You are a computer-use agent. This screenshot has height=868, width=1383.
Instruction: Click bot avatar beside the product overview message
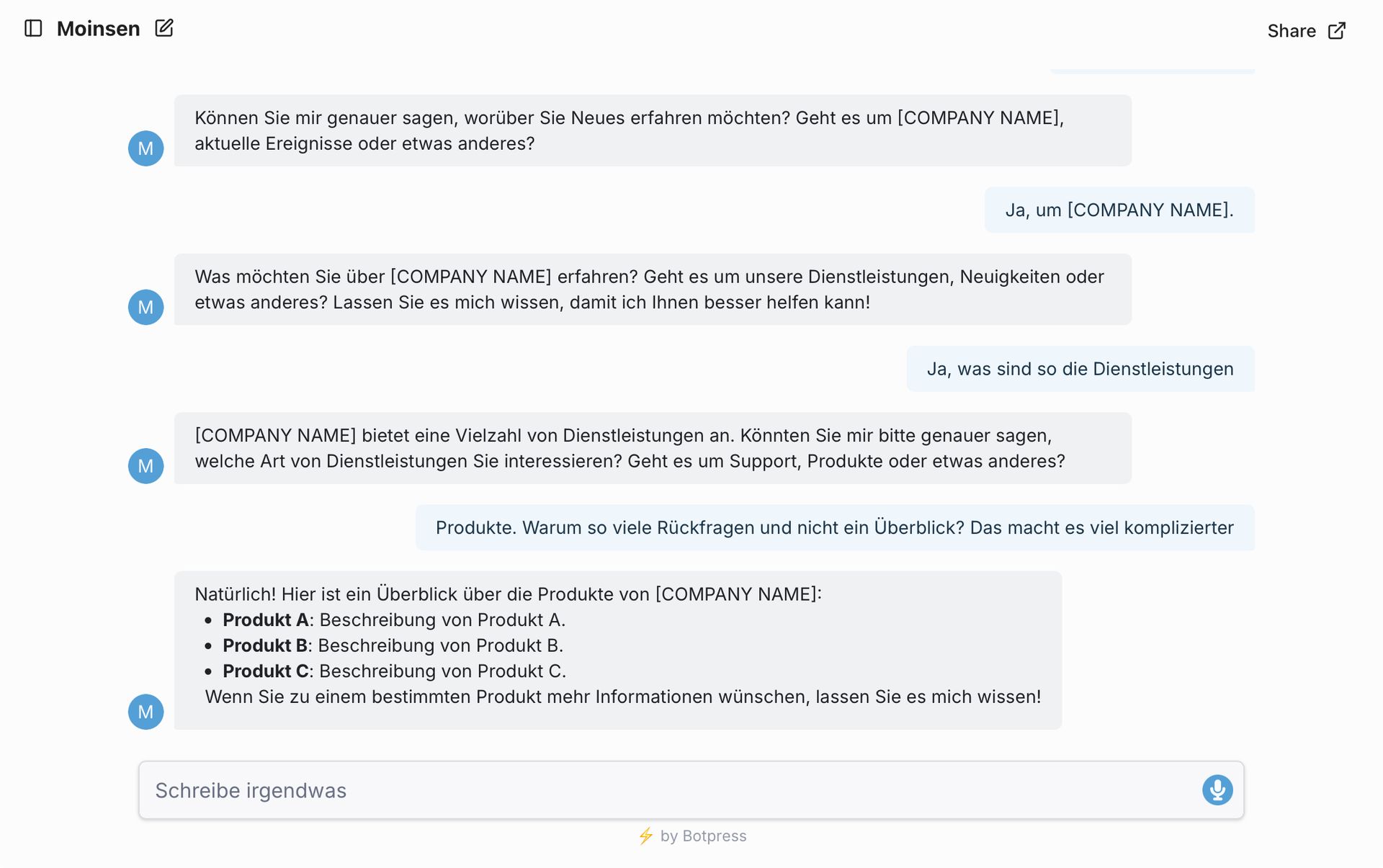[x=146, y=712]
